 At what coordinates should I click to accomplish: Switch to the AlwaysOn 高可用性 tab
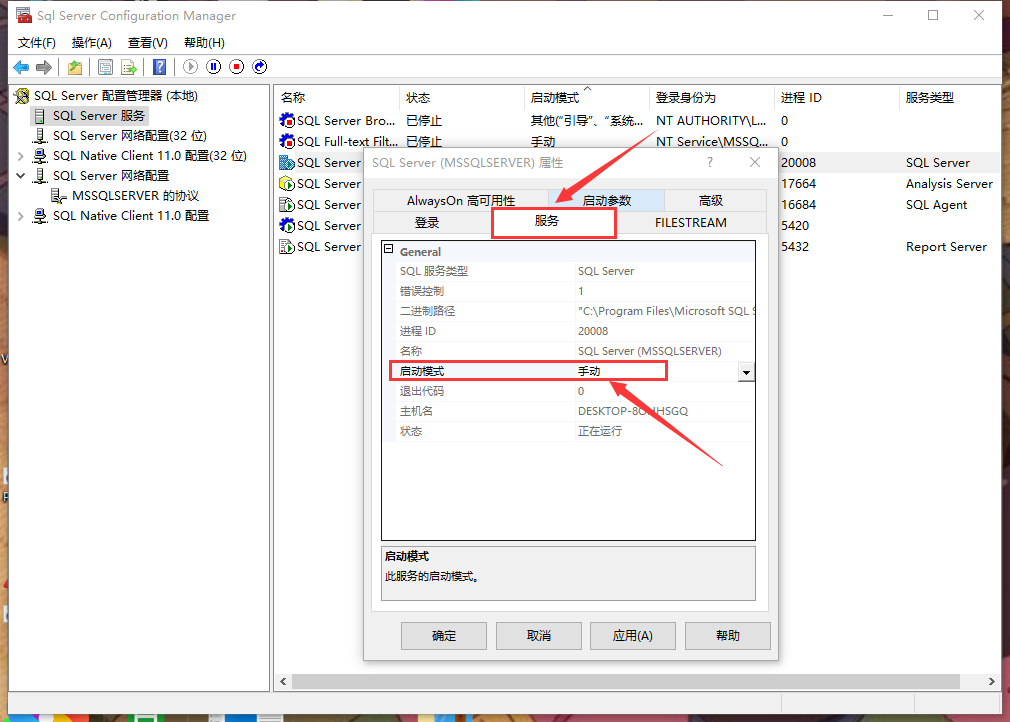tap(461, 201)
